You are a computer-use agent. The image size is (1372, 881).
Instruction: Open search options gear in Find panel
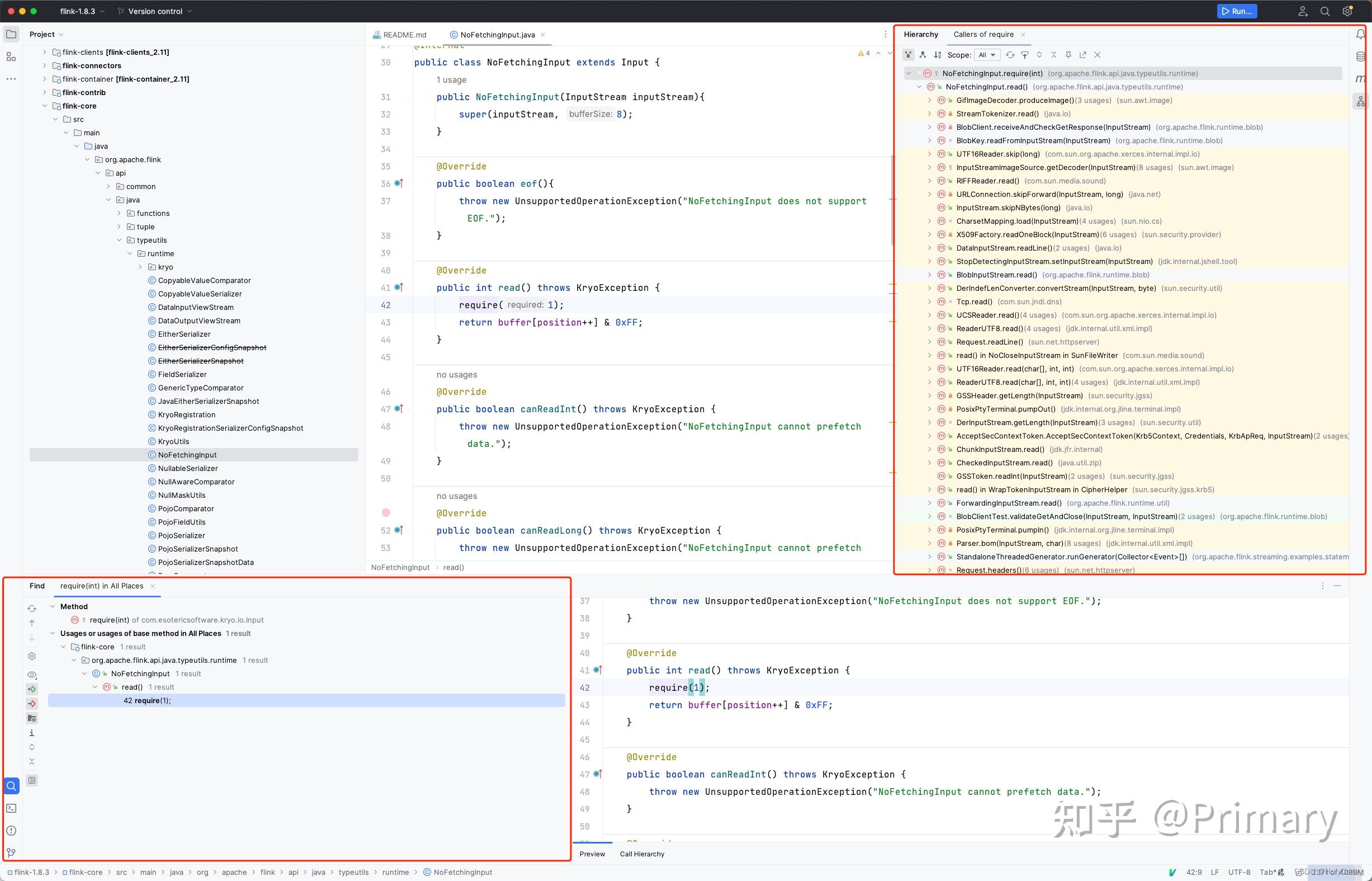32,656
